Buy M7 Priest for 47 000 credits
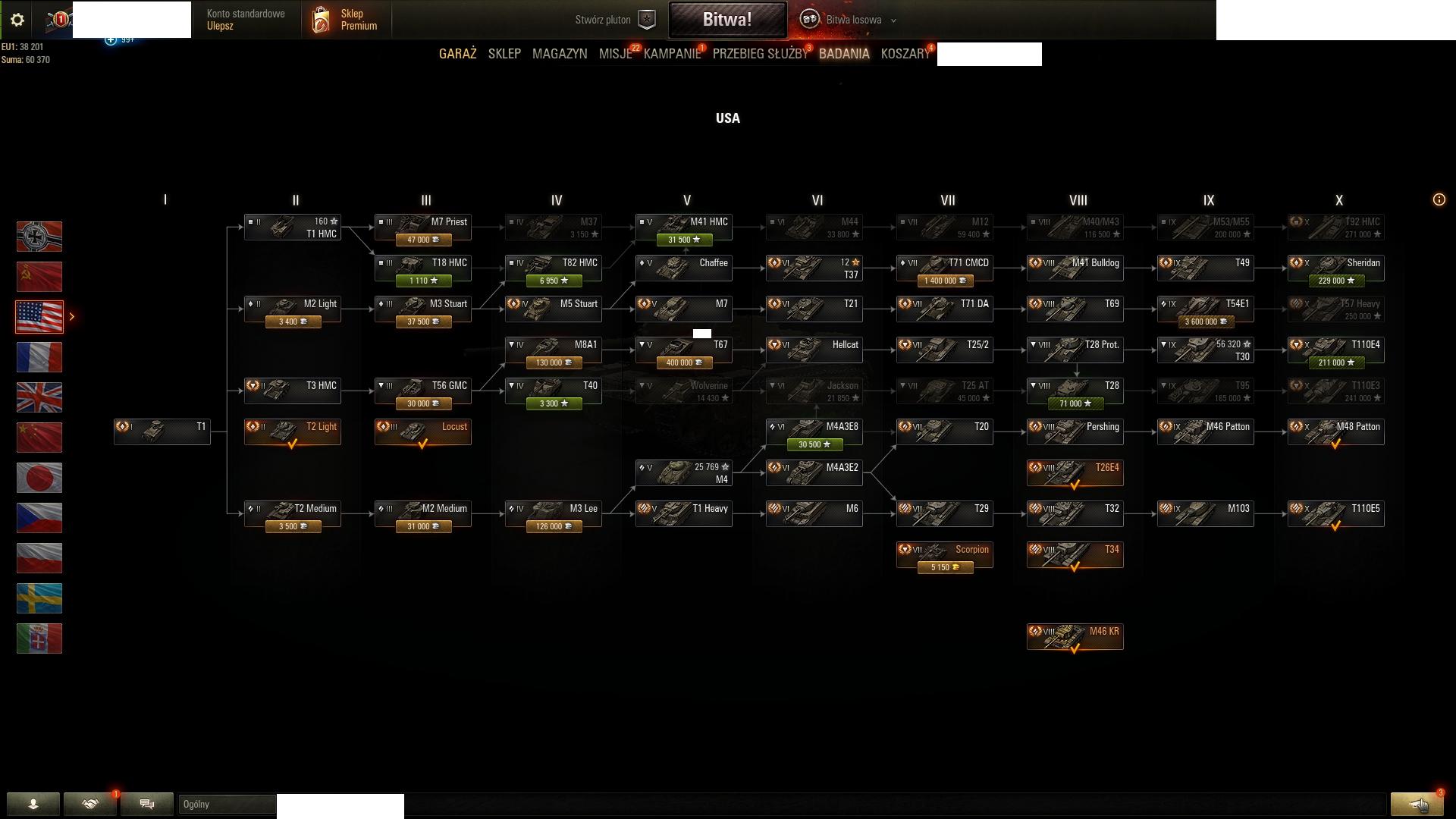 pos(423,240)
